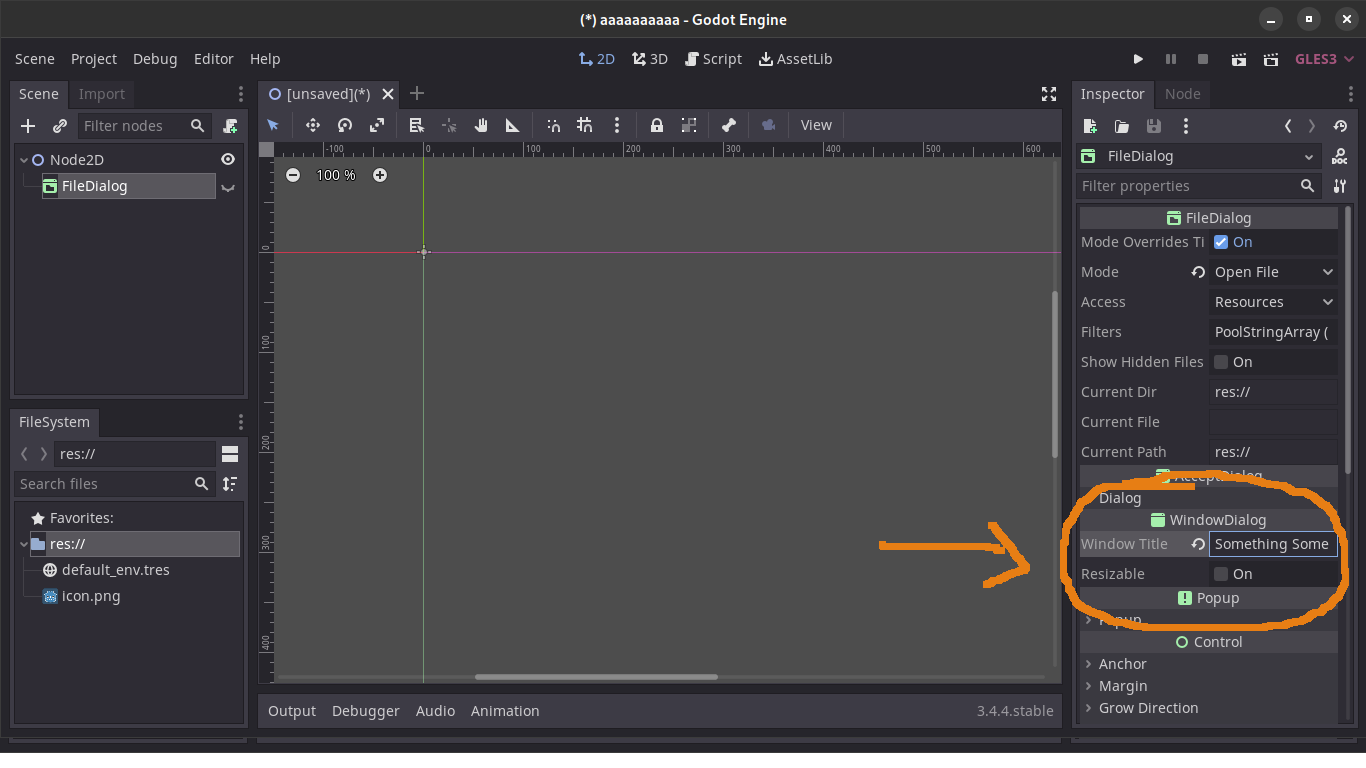Open Inspector history list icon
Screen dimensions: 1366x768
[1339, 126]
